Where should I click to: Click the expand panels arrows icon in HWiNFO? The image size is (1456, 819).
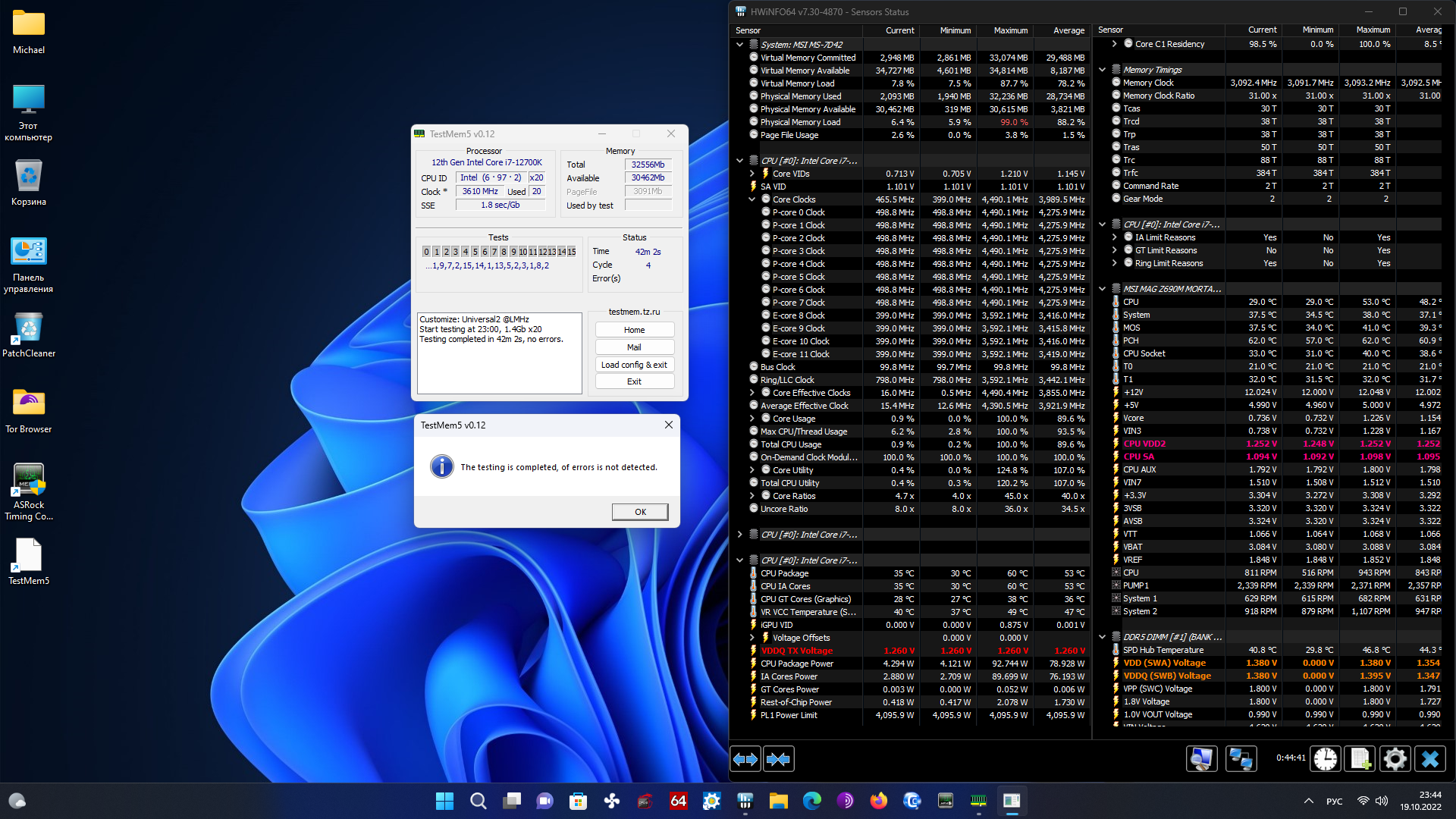click(x=745, y=759)
